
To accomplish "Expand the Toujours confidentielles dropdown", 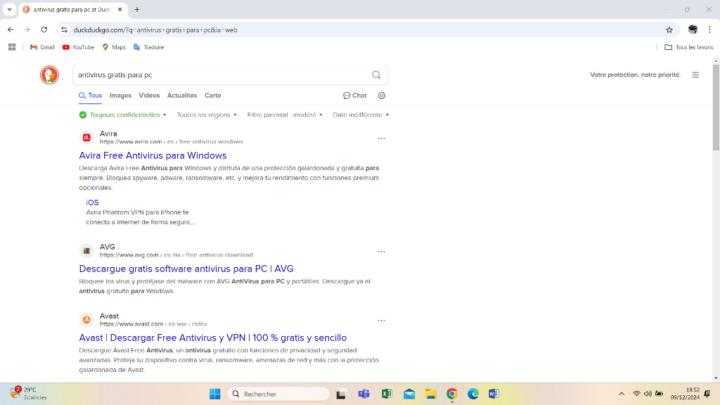I will pos(123,115).
